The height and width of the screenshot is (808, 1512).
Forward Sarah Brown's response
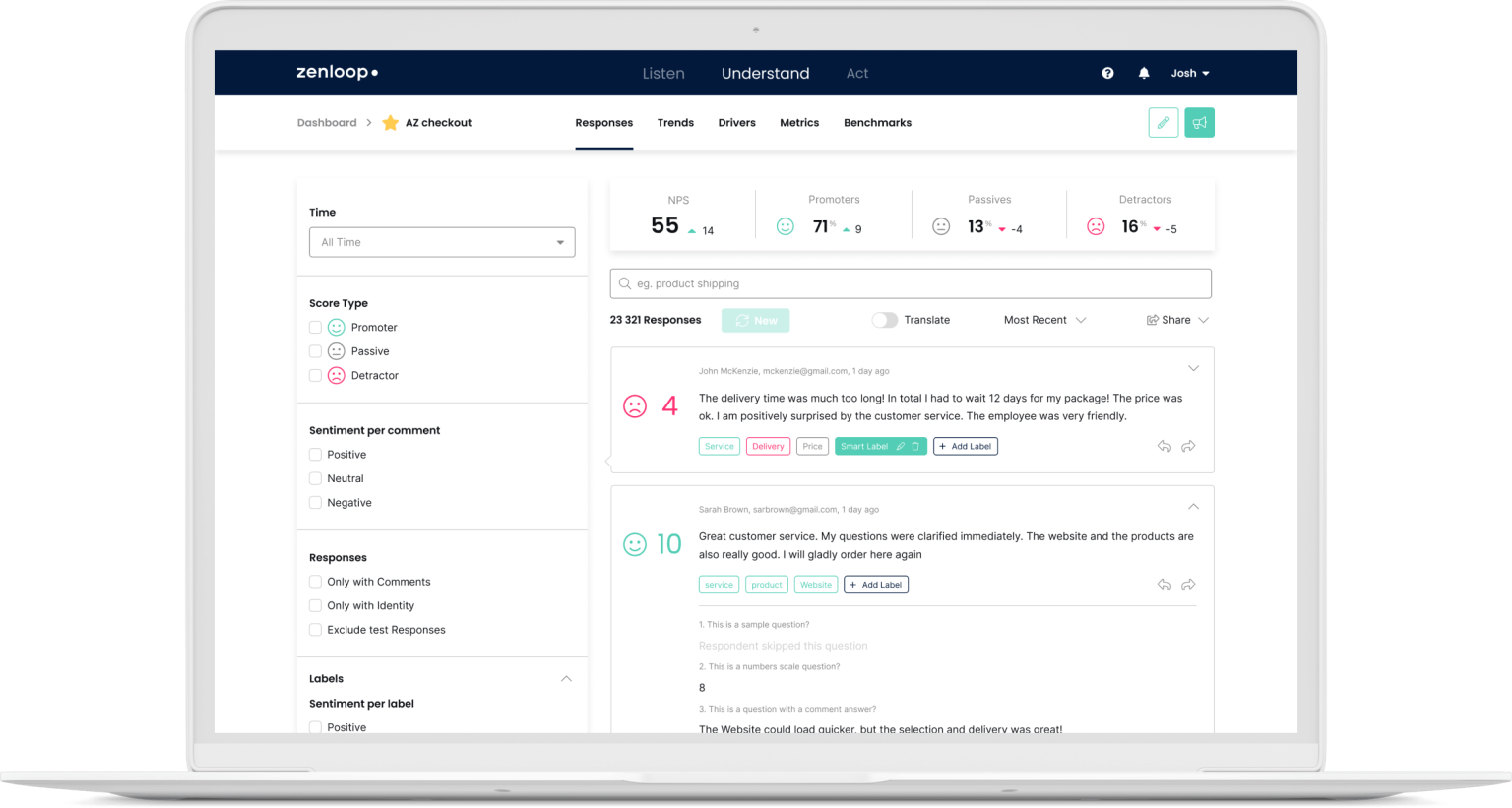pyautogui.click(x=1188, y=584)
